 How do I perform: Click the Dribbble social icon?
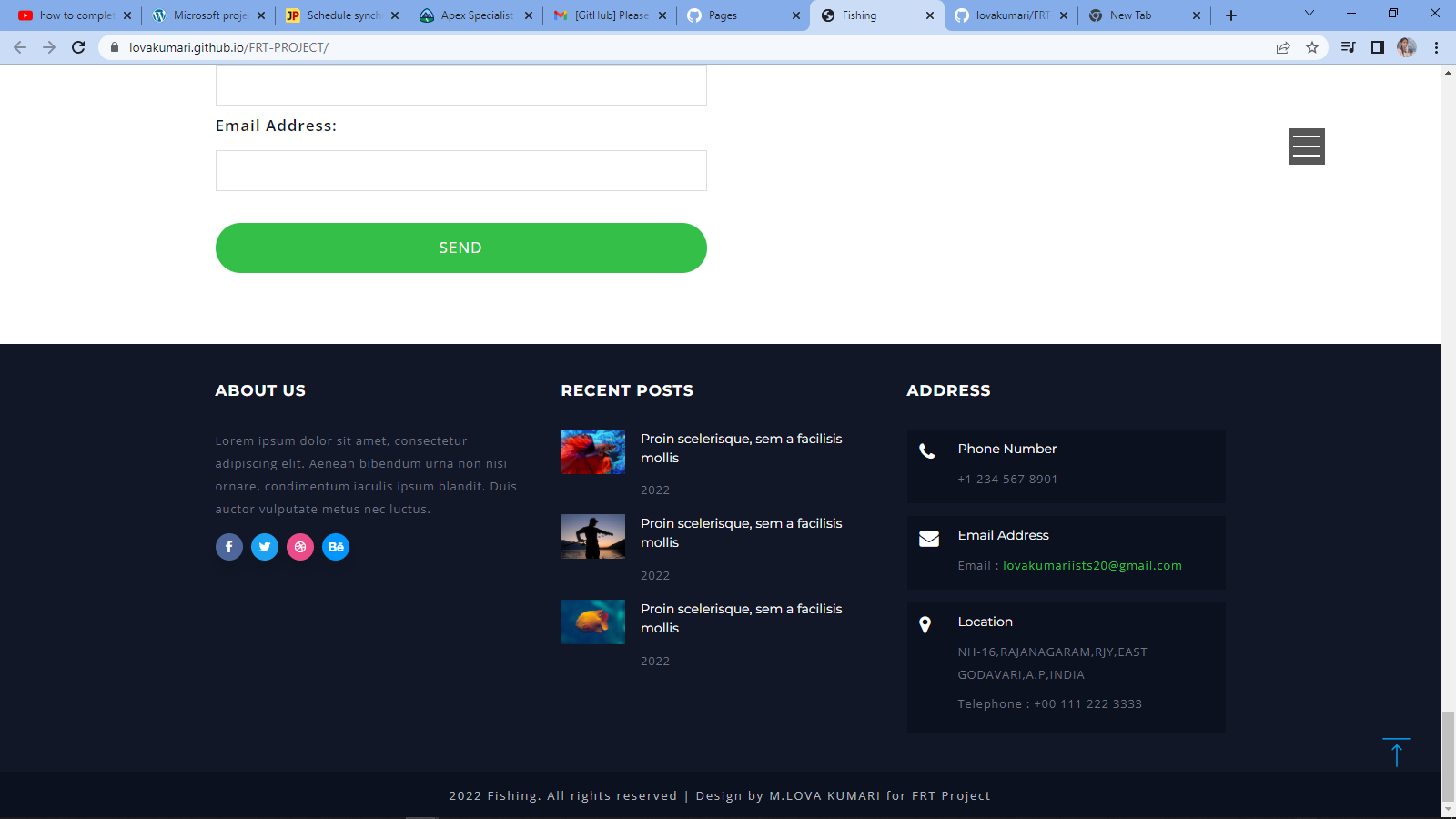300,547
